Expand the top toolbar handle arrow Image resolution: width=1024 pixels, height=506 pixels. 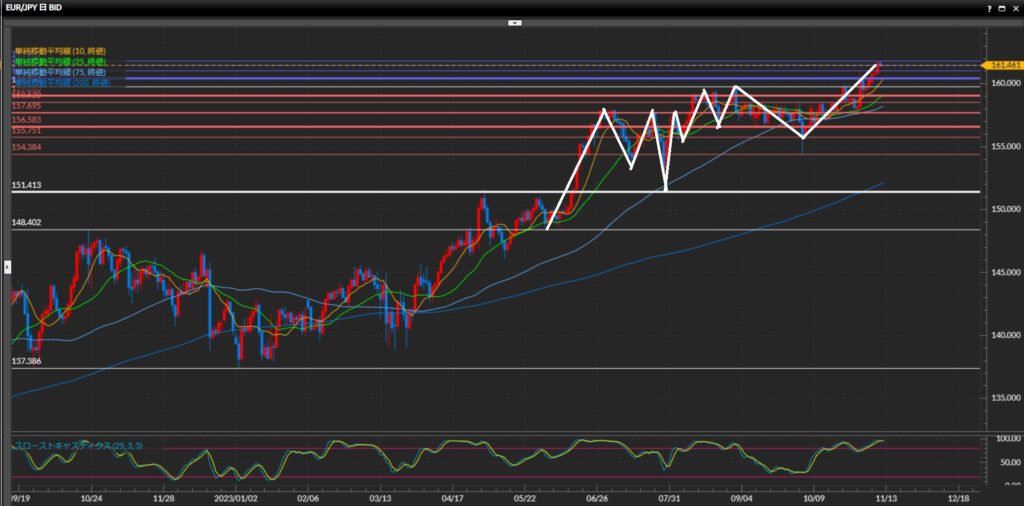pos(514,21)
